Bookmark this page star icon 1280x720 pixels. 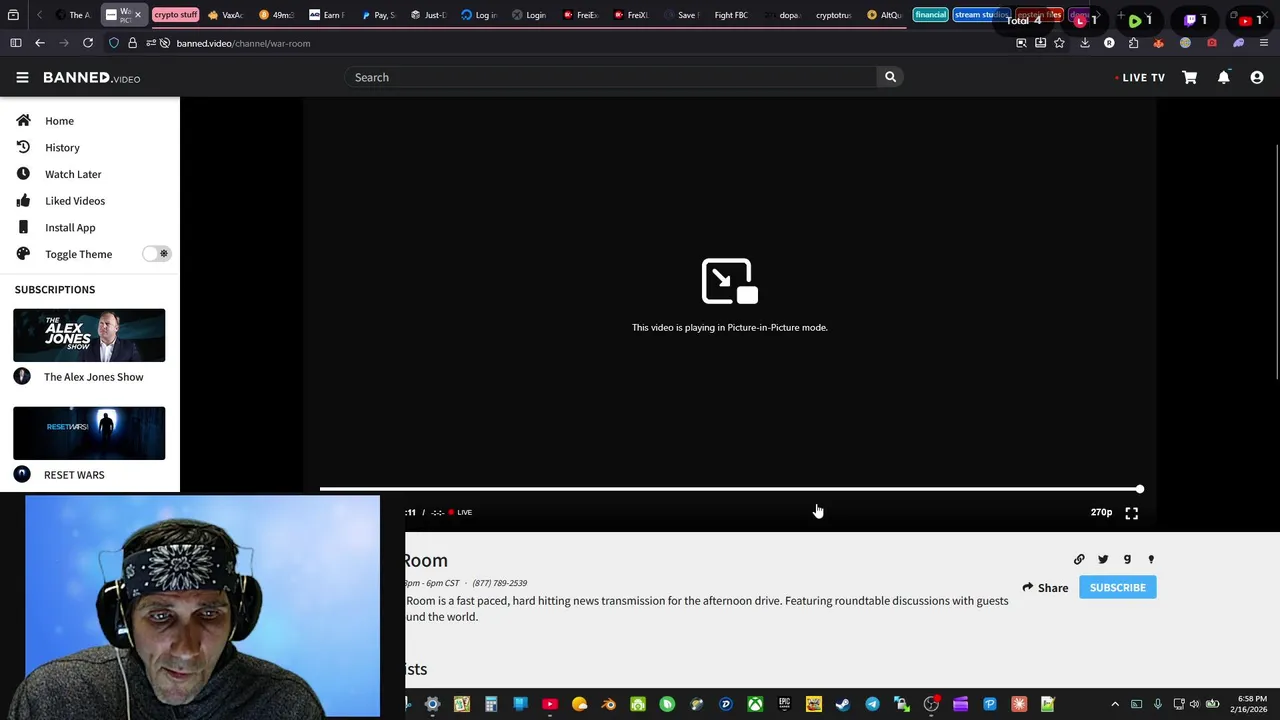point(1059,43)
